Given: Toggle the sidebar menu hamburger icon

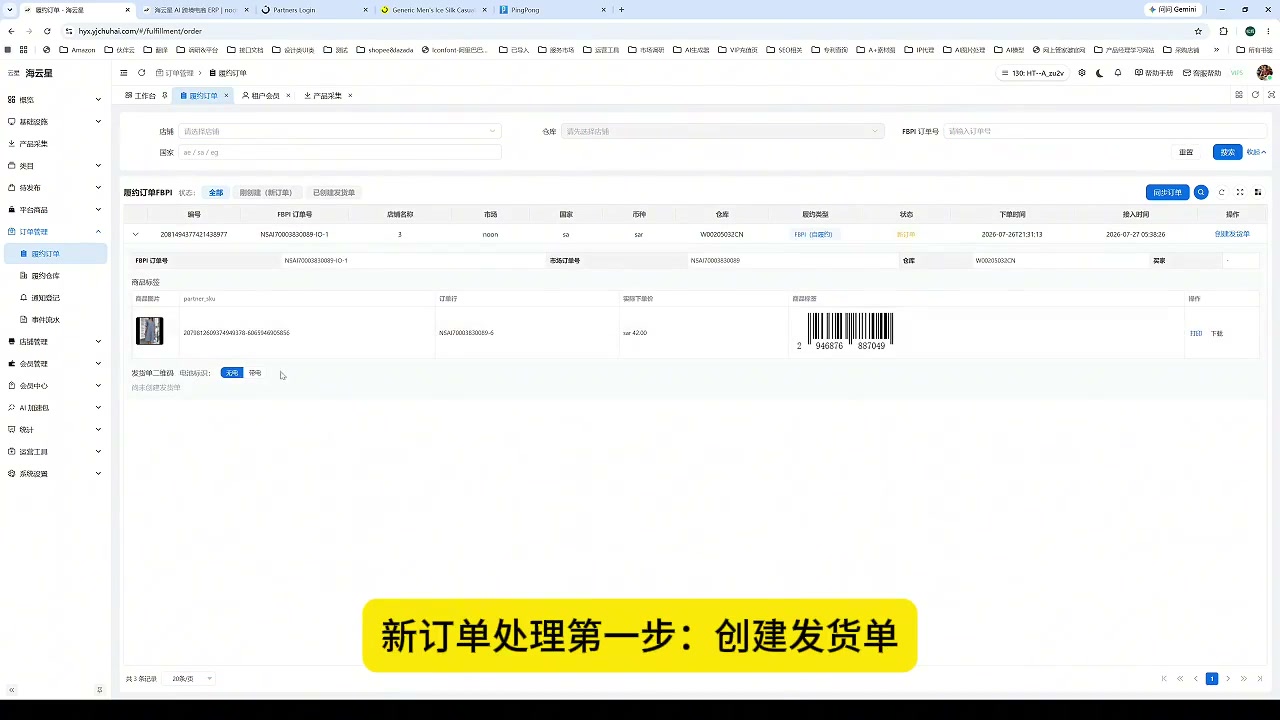Looking at the screenshot, I should tap(124, 73).
